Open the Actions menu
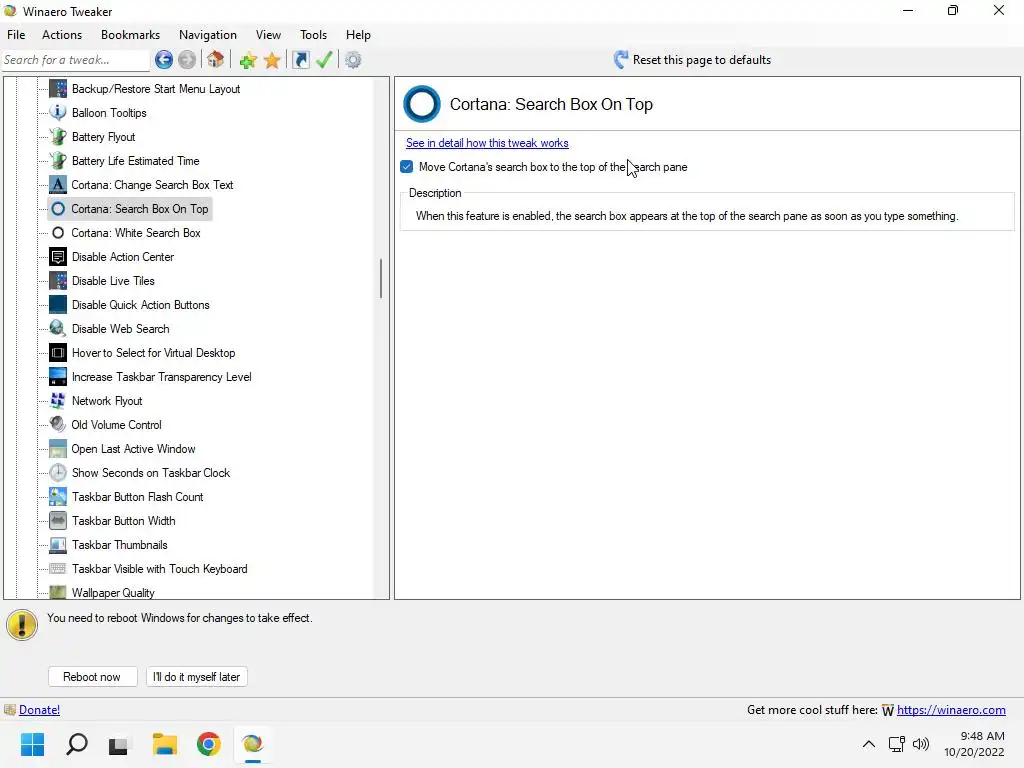1024x768 pixels. pos(62,35)
